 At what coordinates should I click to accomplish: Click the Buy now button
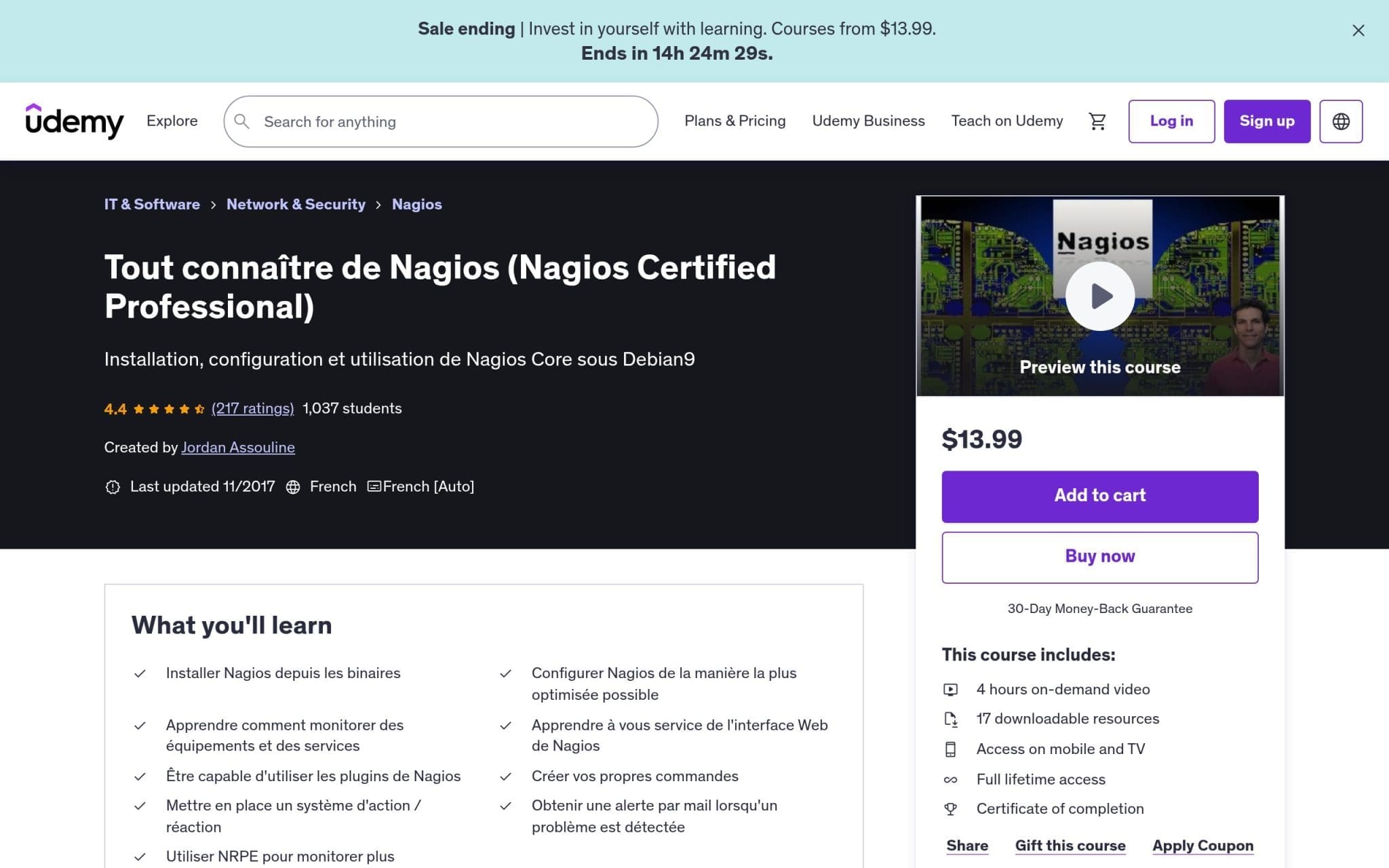(x=1099, y=557)
